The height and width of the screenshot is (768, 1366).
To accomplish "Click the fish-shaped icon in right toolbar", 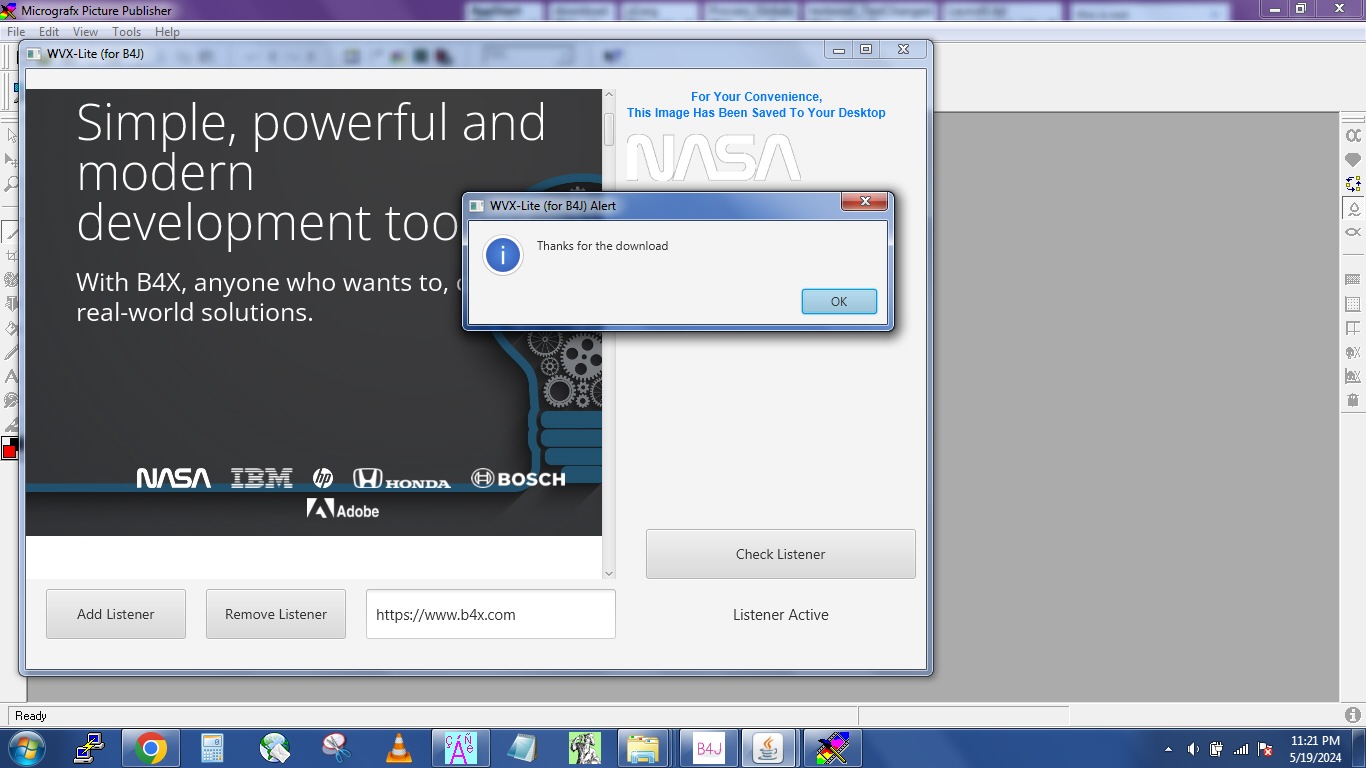I will (1353, 232).
